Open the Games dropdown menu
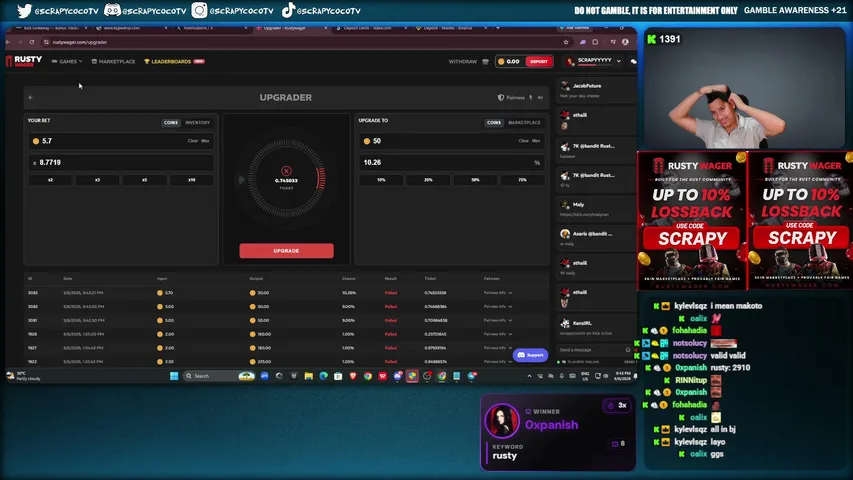This screenshot has width=853, height=480. coord(67,61)
